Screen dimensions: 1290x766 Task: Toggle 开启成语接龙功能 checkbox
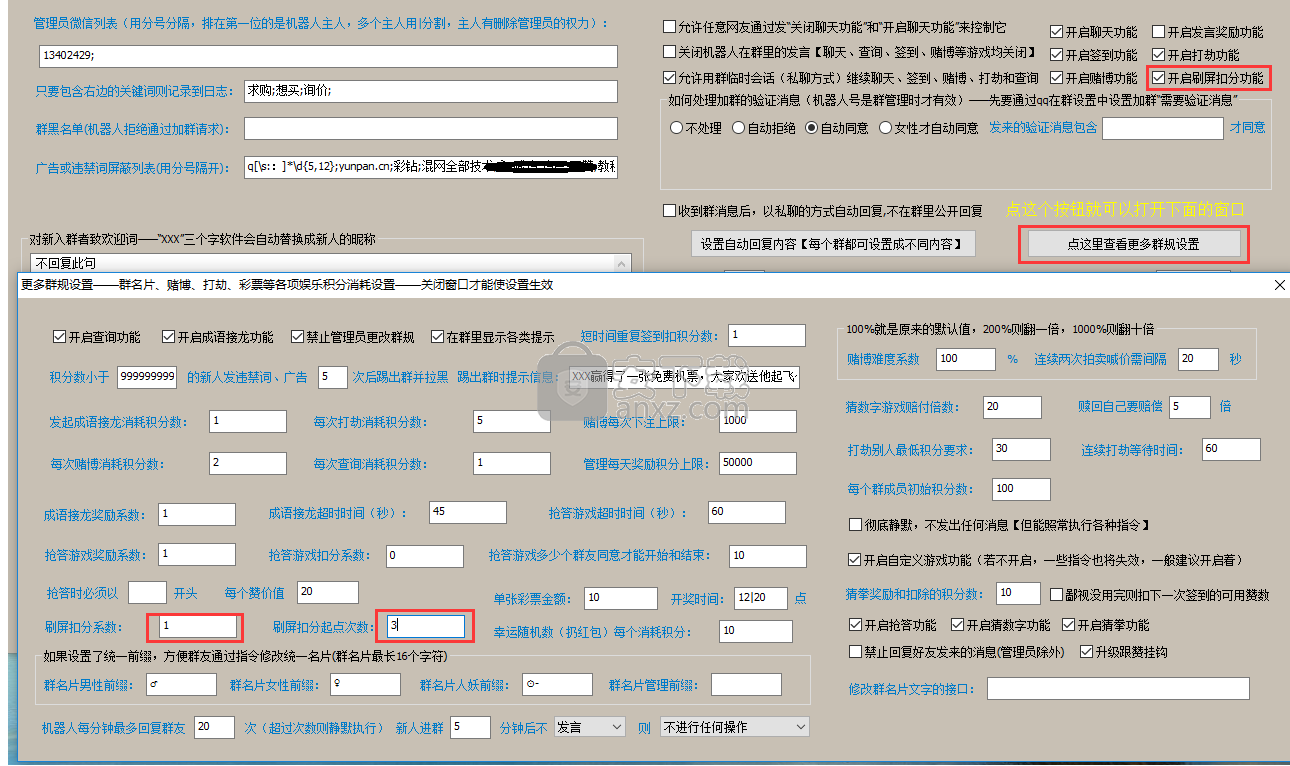coord(168,337)
